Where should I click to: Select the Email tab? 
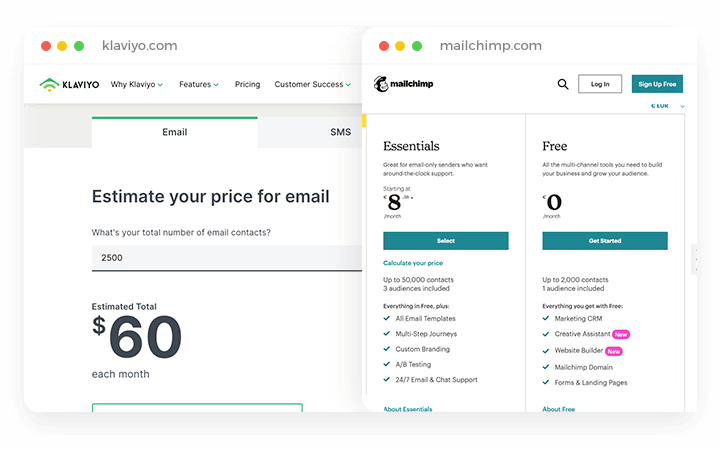tap(174, 132)
